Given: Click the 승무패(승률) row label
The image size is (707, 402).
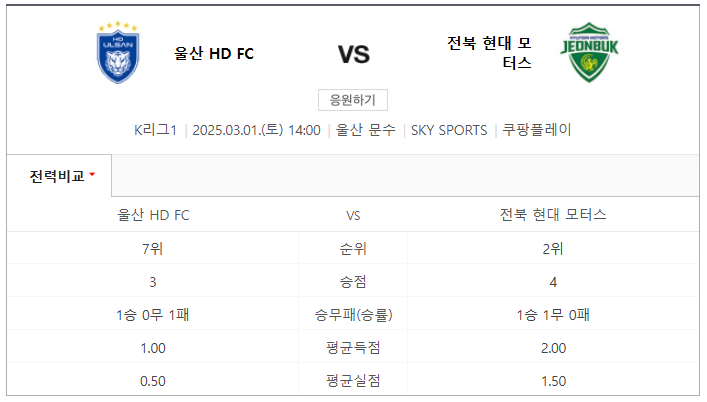Looking at the screenshot, I should [x=353, y=315].
